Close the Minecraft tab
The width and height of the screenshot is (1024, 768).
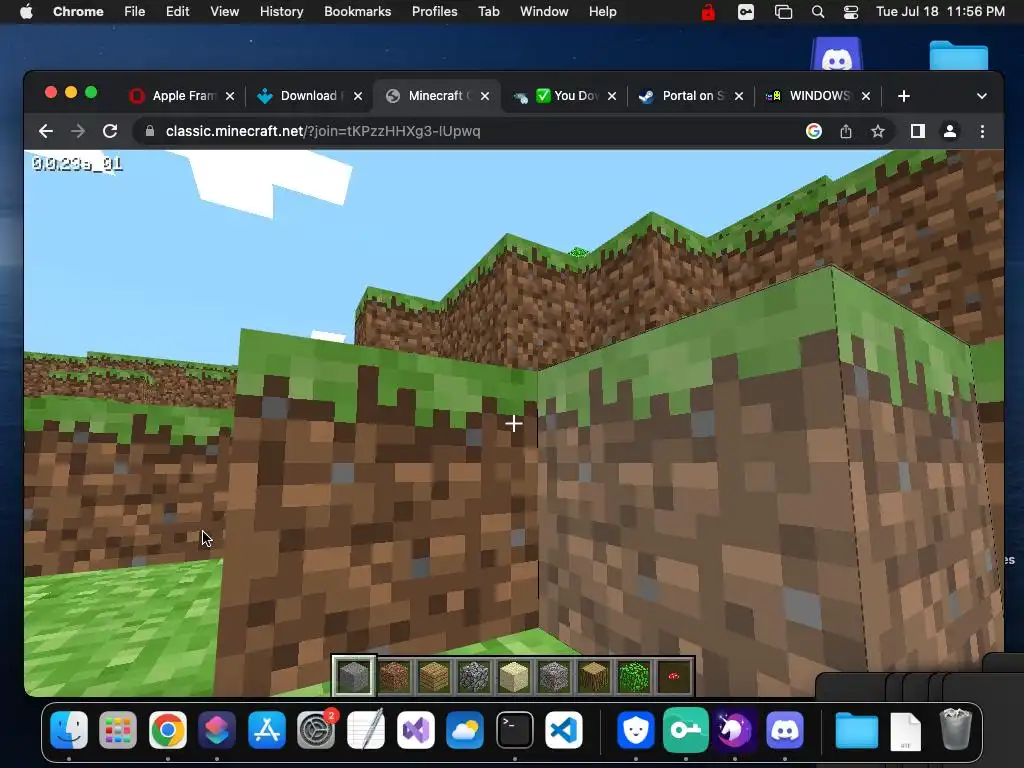pos(485,96)
